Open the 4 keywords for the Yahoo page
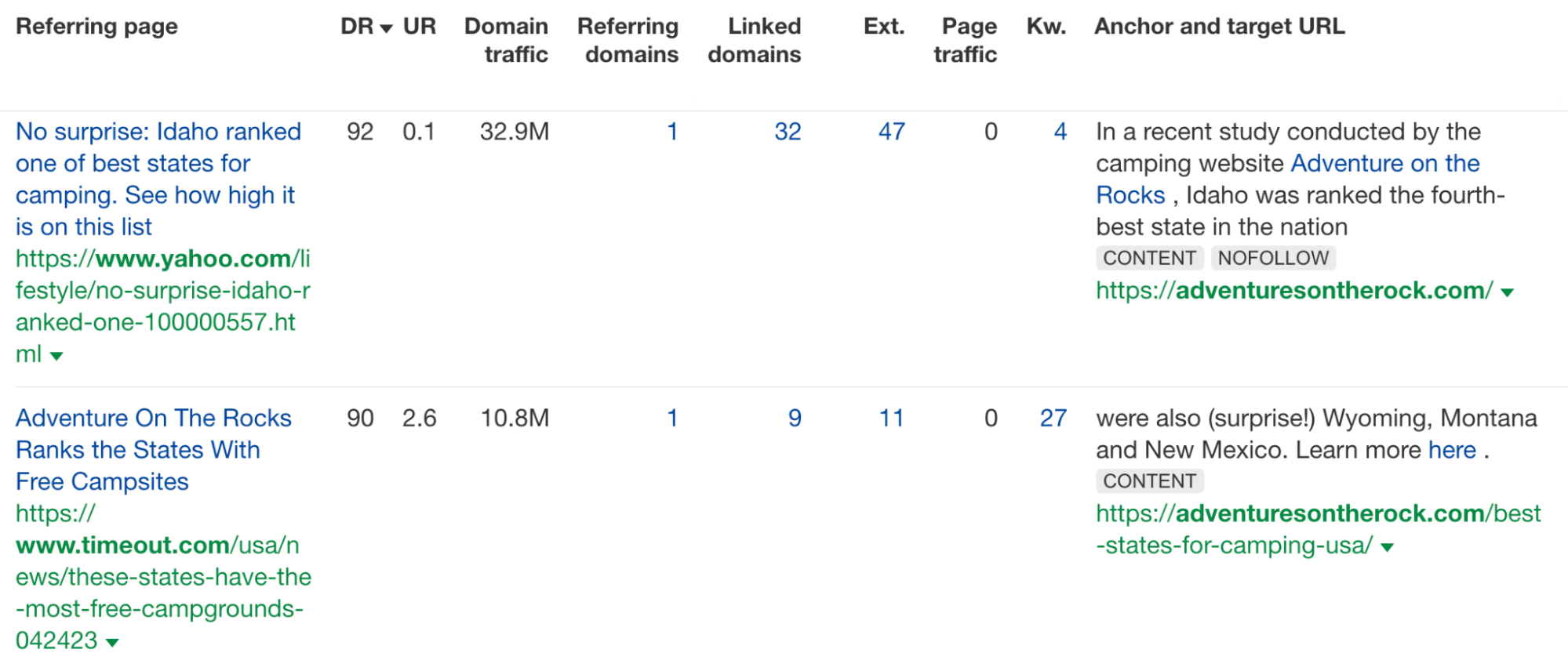 pos(1060,132)
